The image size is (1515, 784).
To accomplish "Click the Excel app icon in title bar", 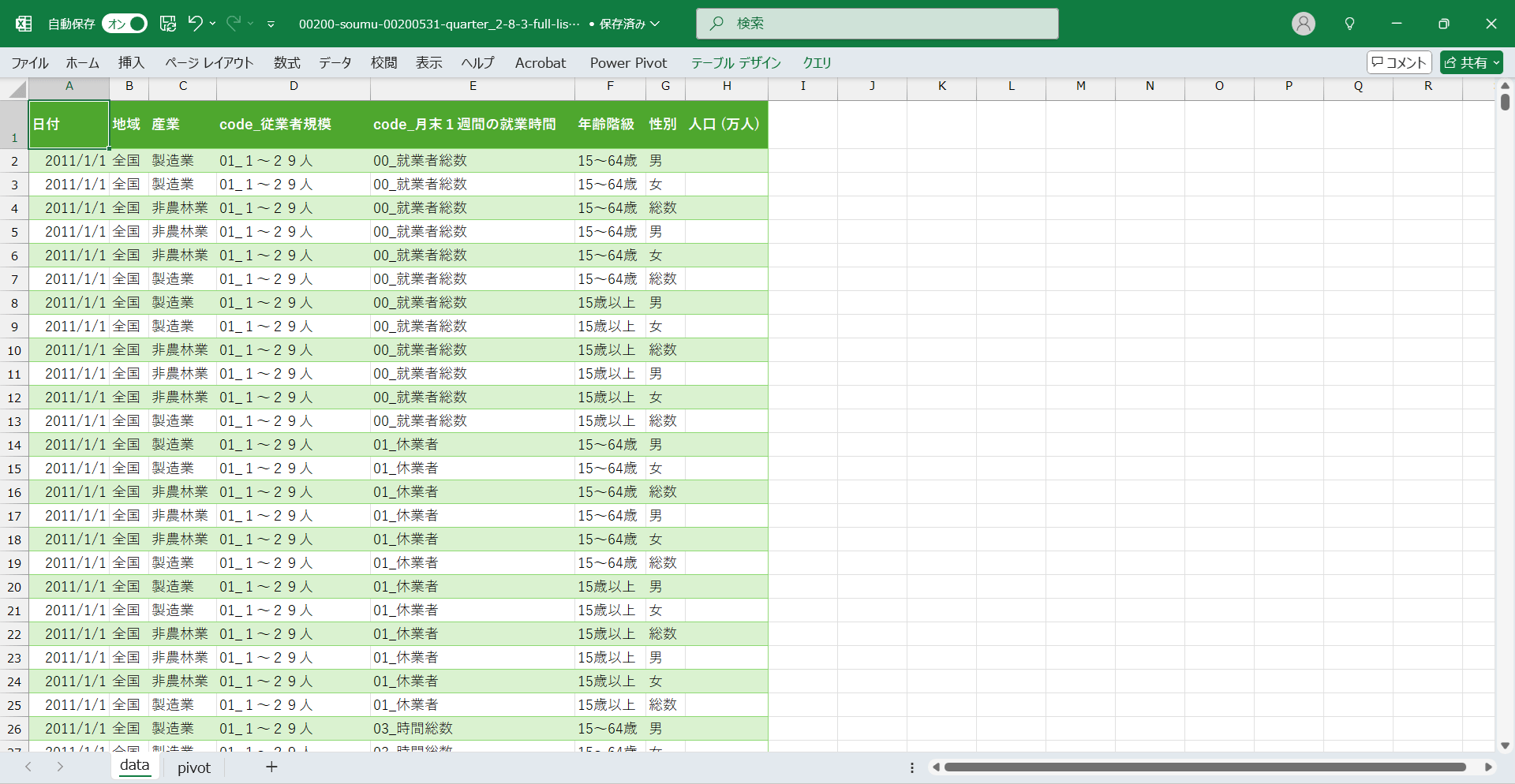I will point(24,24).
